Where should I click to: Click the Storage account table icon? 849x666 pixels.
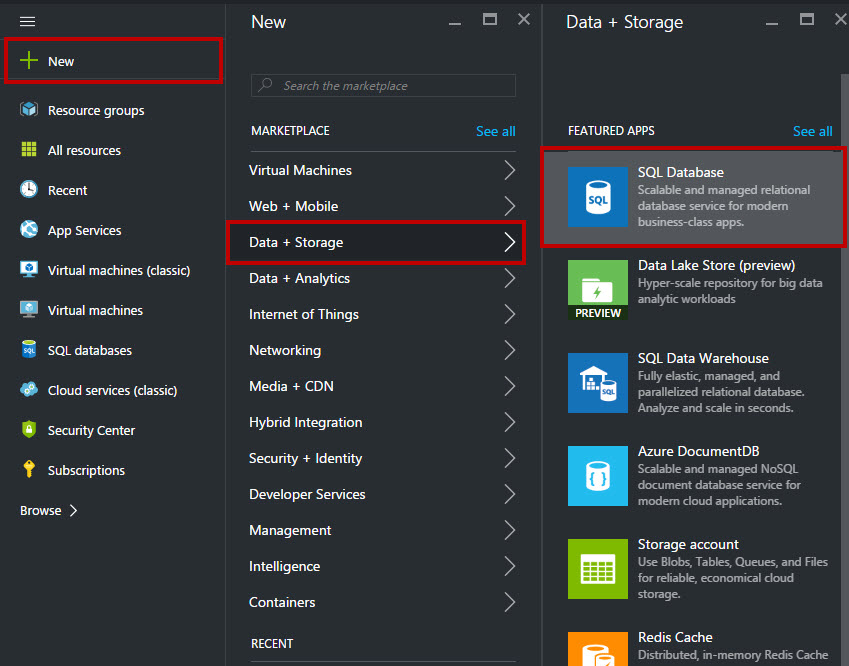tap(598, 569)
